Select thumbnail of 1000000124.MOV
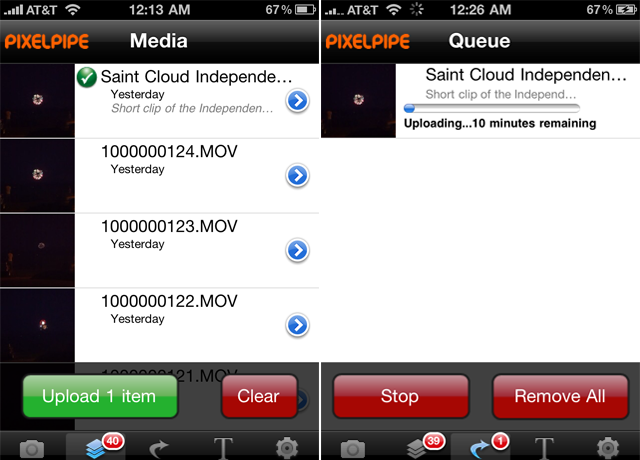Viewport: 640px width, 460px height. point(37,176)
